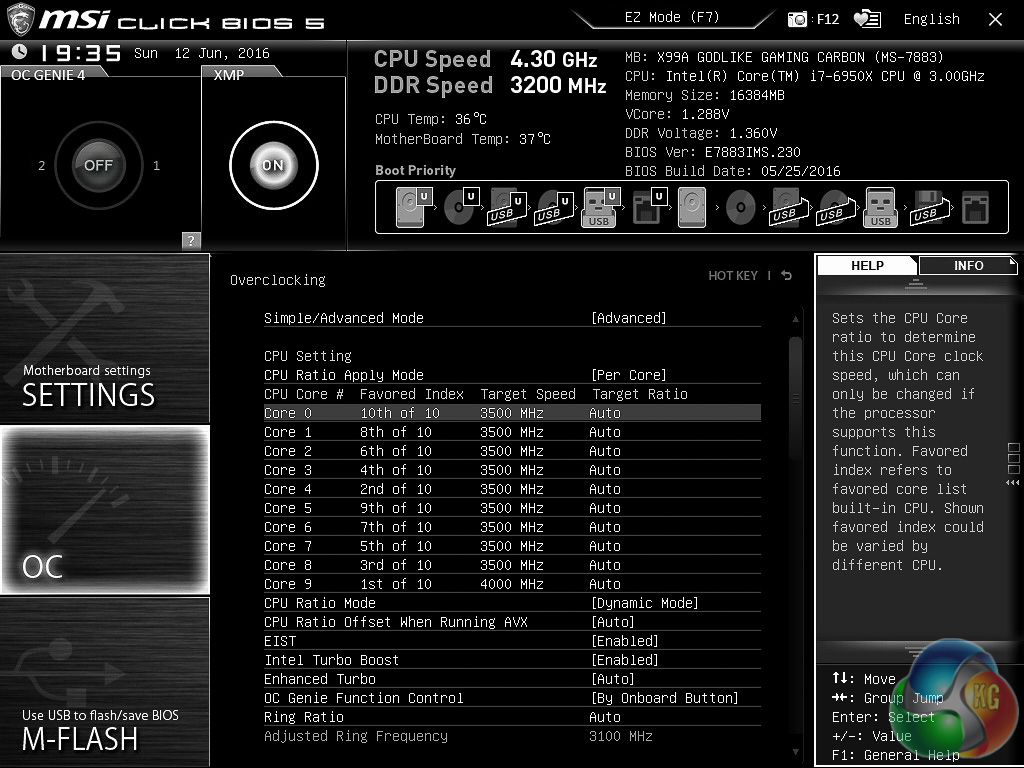Click the MSI dragon shield logo

(22, 19)
